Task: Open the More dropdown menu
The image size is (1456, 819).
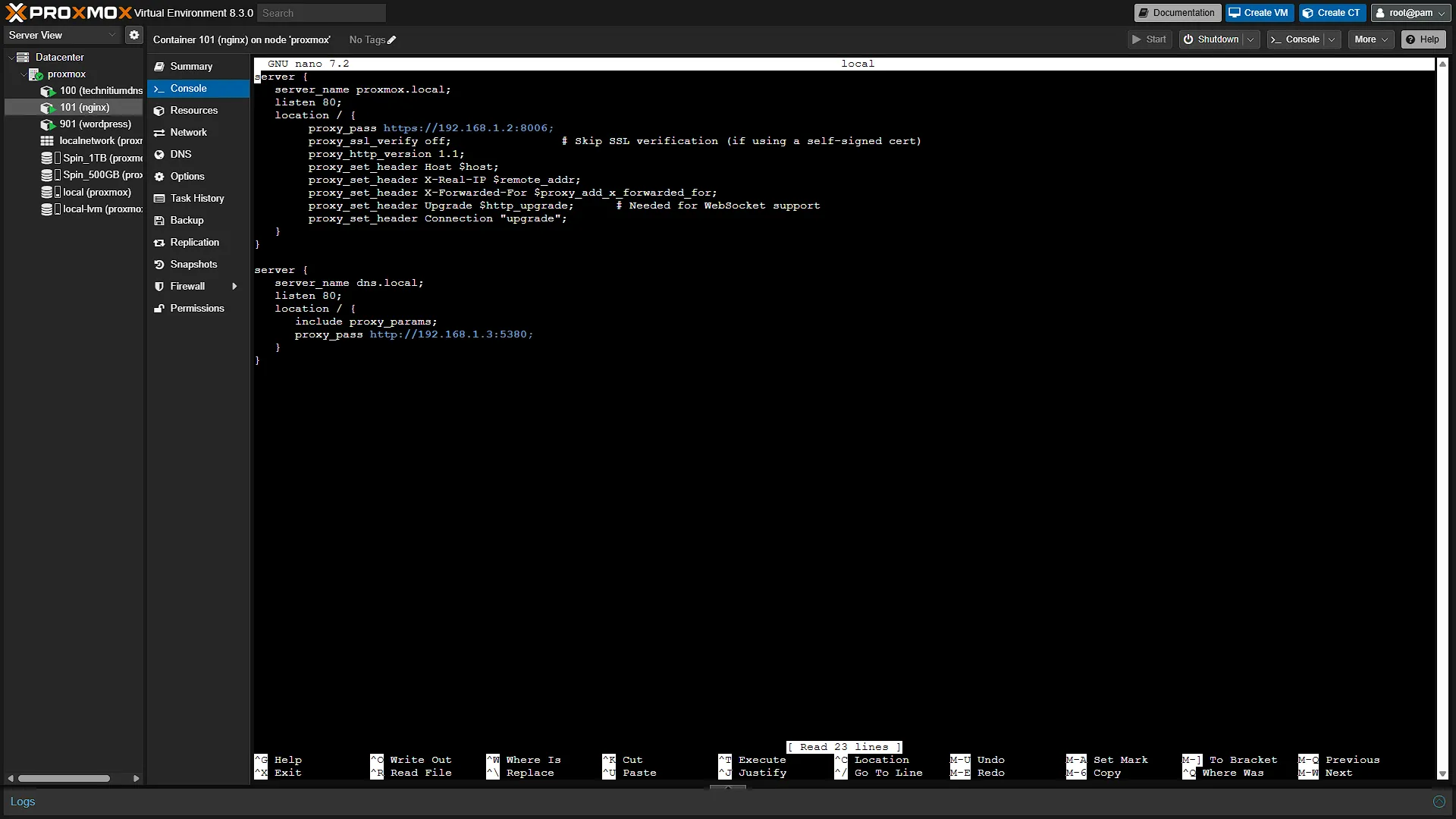Action: [x=1371, y=39]
